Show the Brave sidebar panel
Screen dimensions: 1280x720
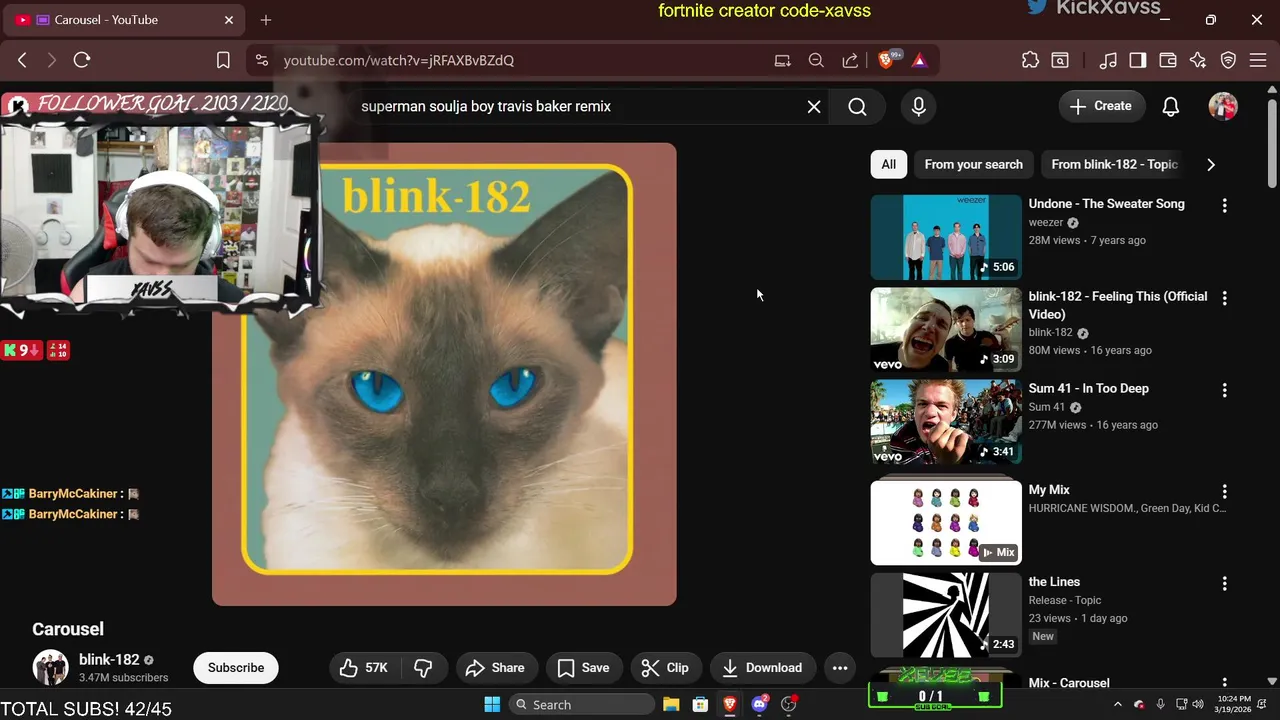click(1138, 60)
